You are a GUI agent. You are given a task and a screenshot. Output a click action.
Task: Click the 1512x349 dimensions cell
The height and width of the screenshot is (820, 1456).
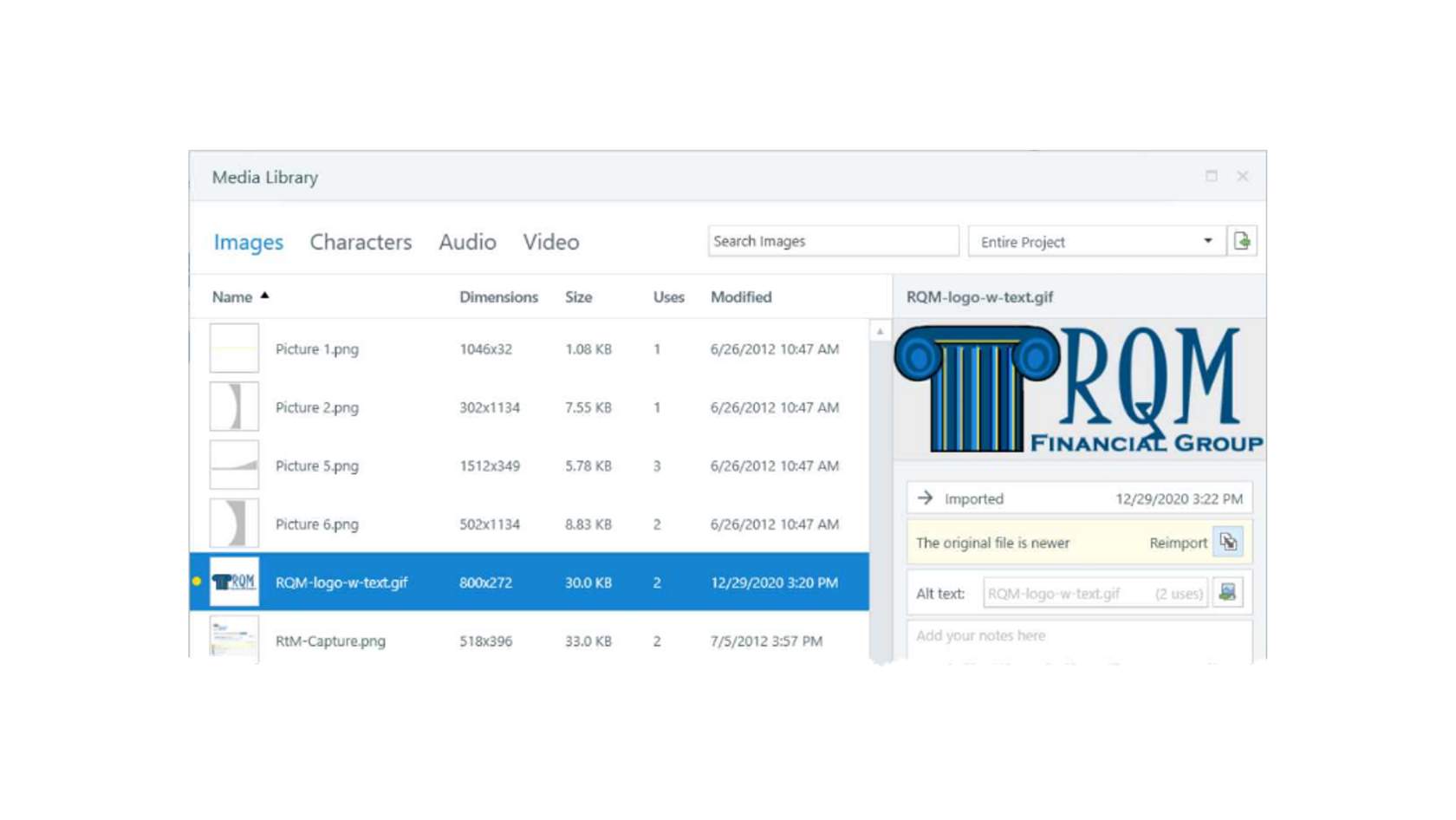click(490, 465)
